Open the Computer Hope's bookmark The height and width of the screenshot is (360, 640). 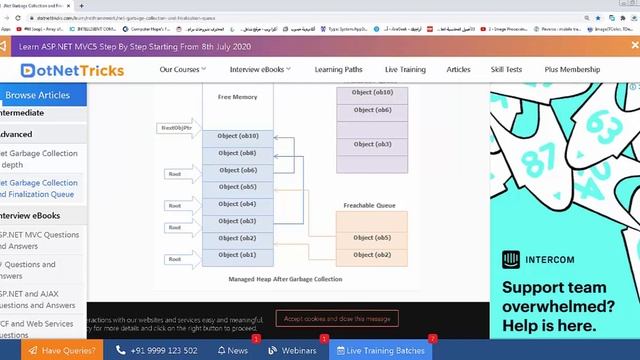tap(147, 29)
